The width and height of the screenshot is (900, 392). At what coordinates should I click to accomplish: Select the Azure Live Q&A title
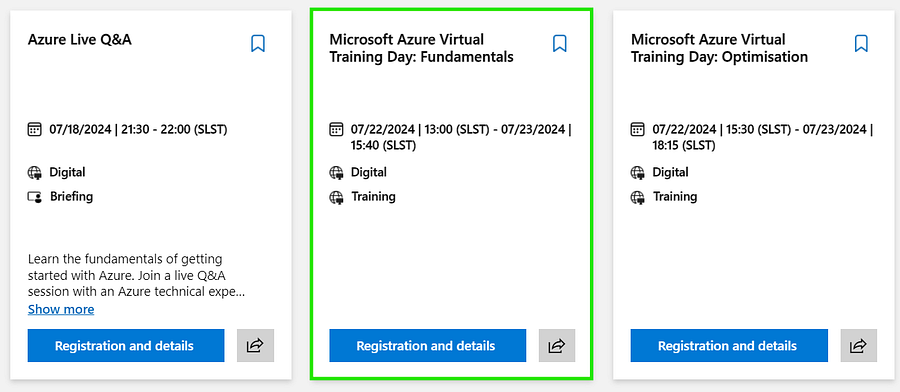tap(80, 40)
